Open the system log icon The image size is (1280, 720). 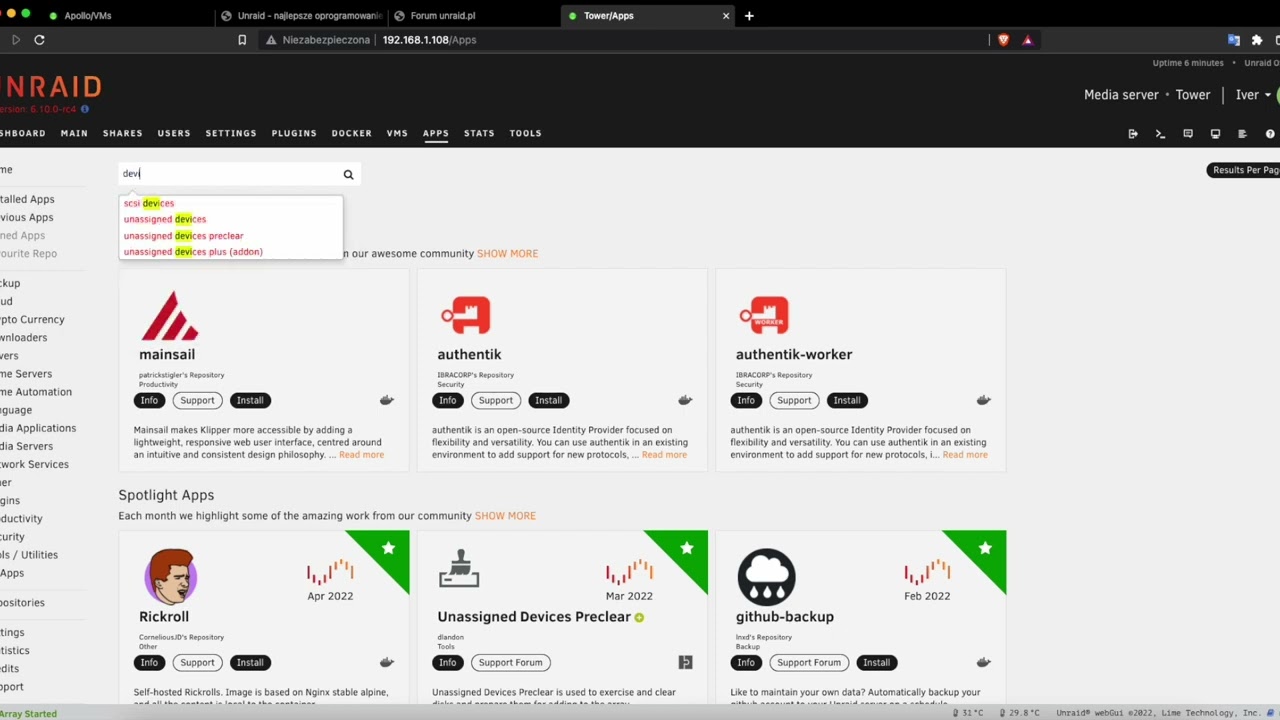[1242, 134]
